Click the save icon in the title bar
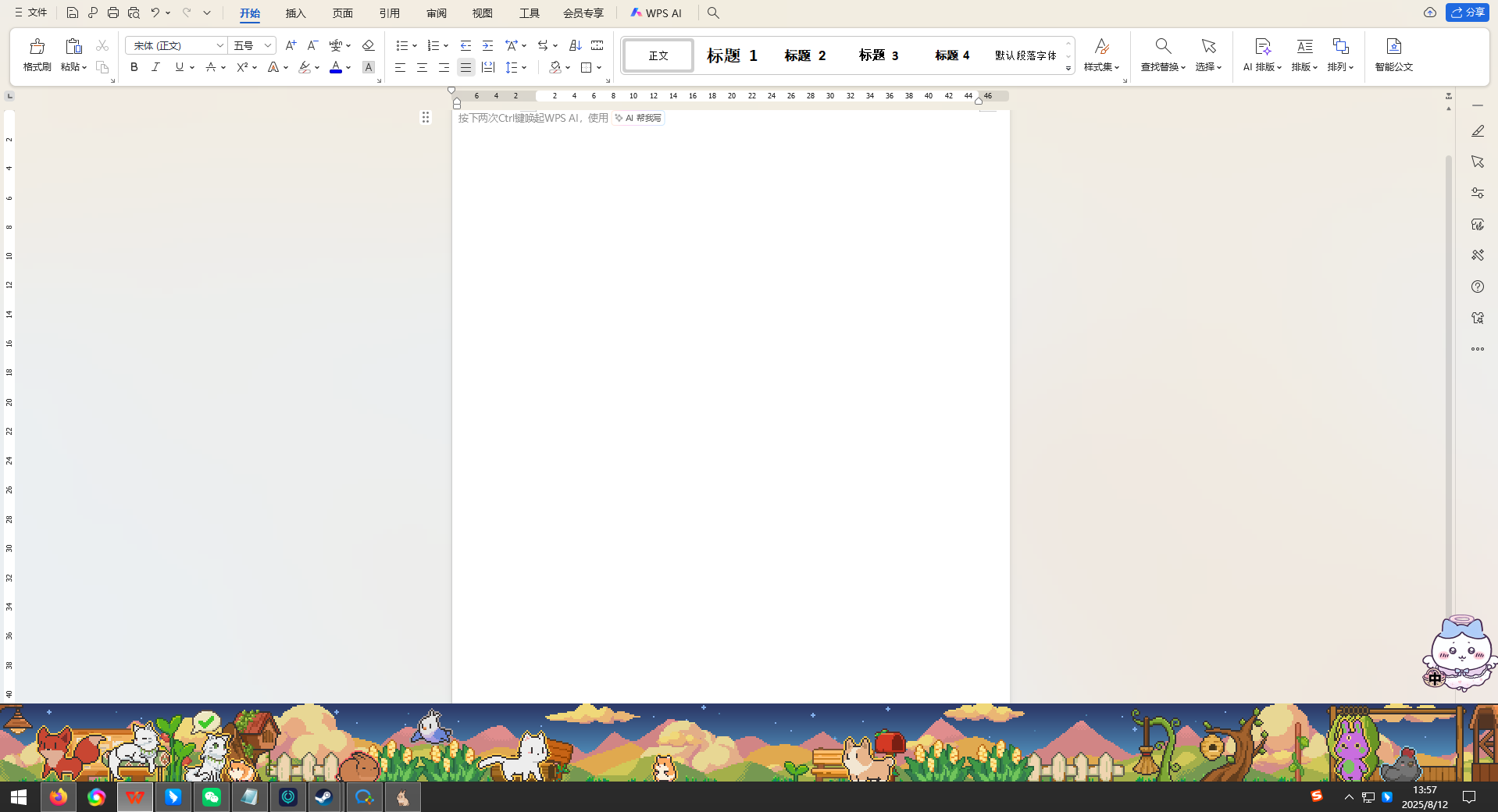Viewport: 1498px width, 812px height. [x=72, y=12]
